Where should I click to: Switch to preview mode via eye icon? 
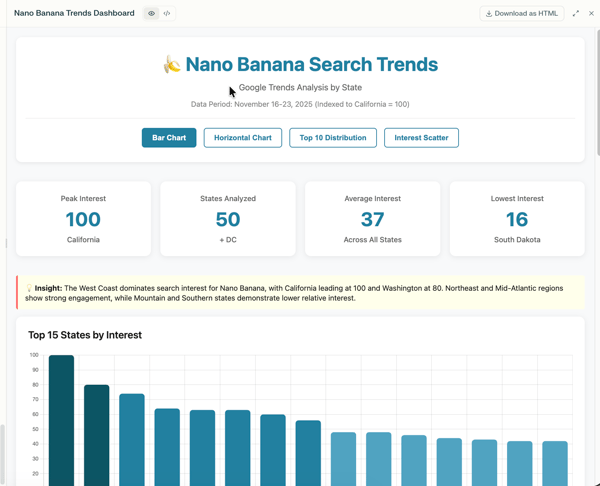pos(152,13)
